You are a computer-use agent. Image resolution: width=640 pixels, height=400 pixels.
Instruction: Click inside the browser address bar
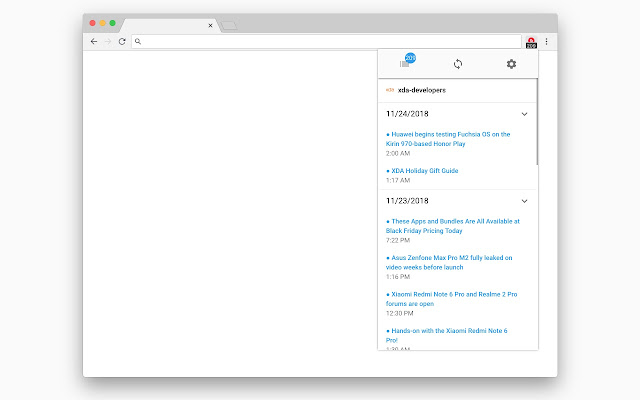pyautogui.click(x=326, y=41)
